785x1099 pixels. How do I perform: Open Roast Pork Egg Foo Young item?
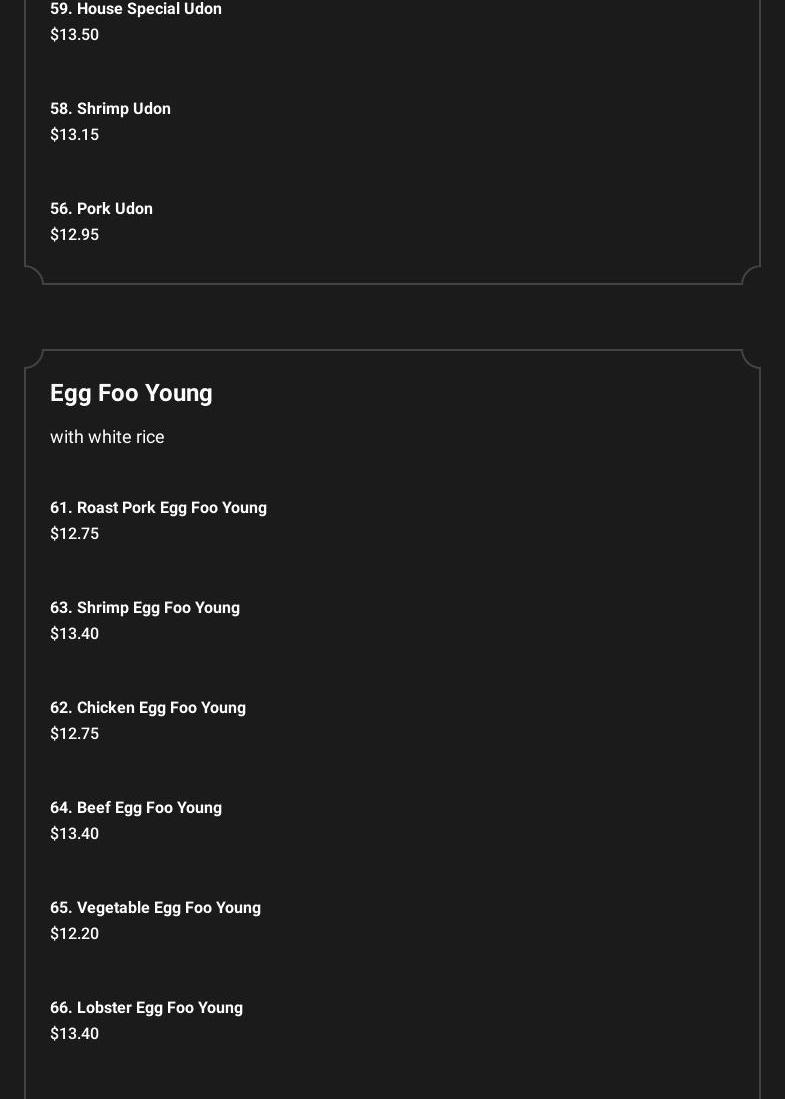pyautogui.click(x=159, y=508)
